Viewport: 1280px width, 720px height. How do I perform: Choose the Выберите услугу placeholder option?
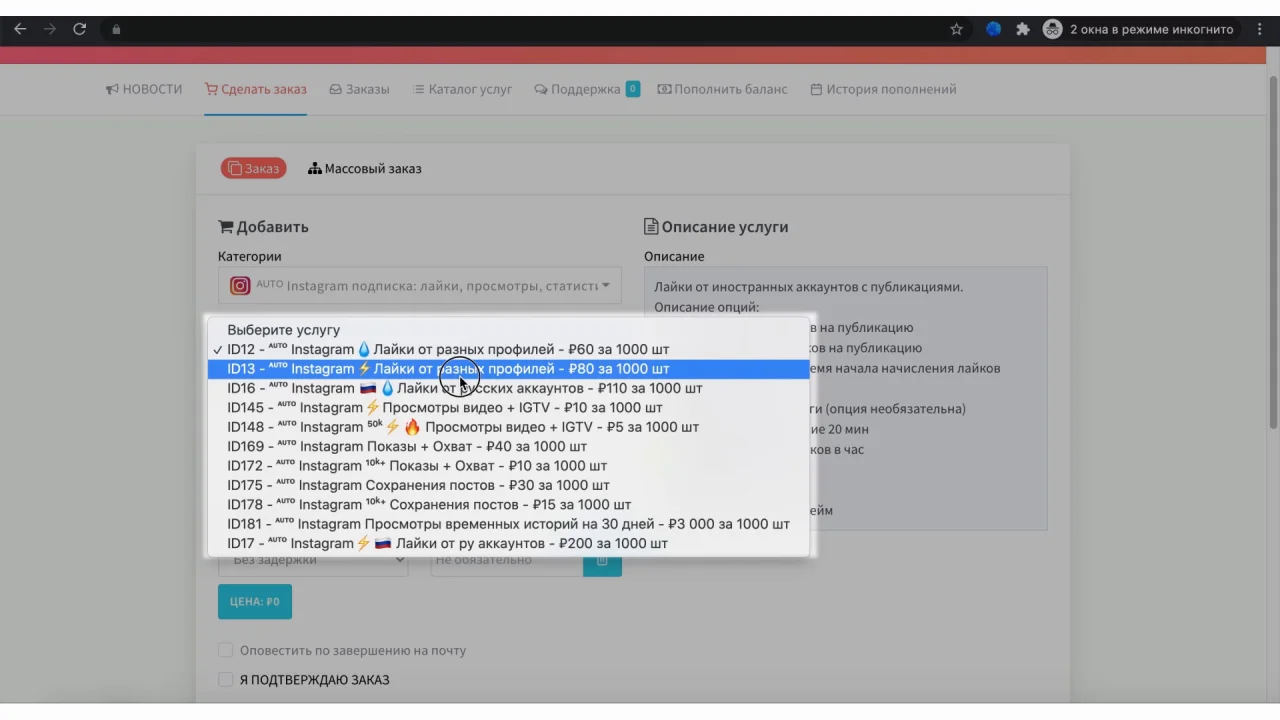pyautogui.click(x=508, y=330)
